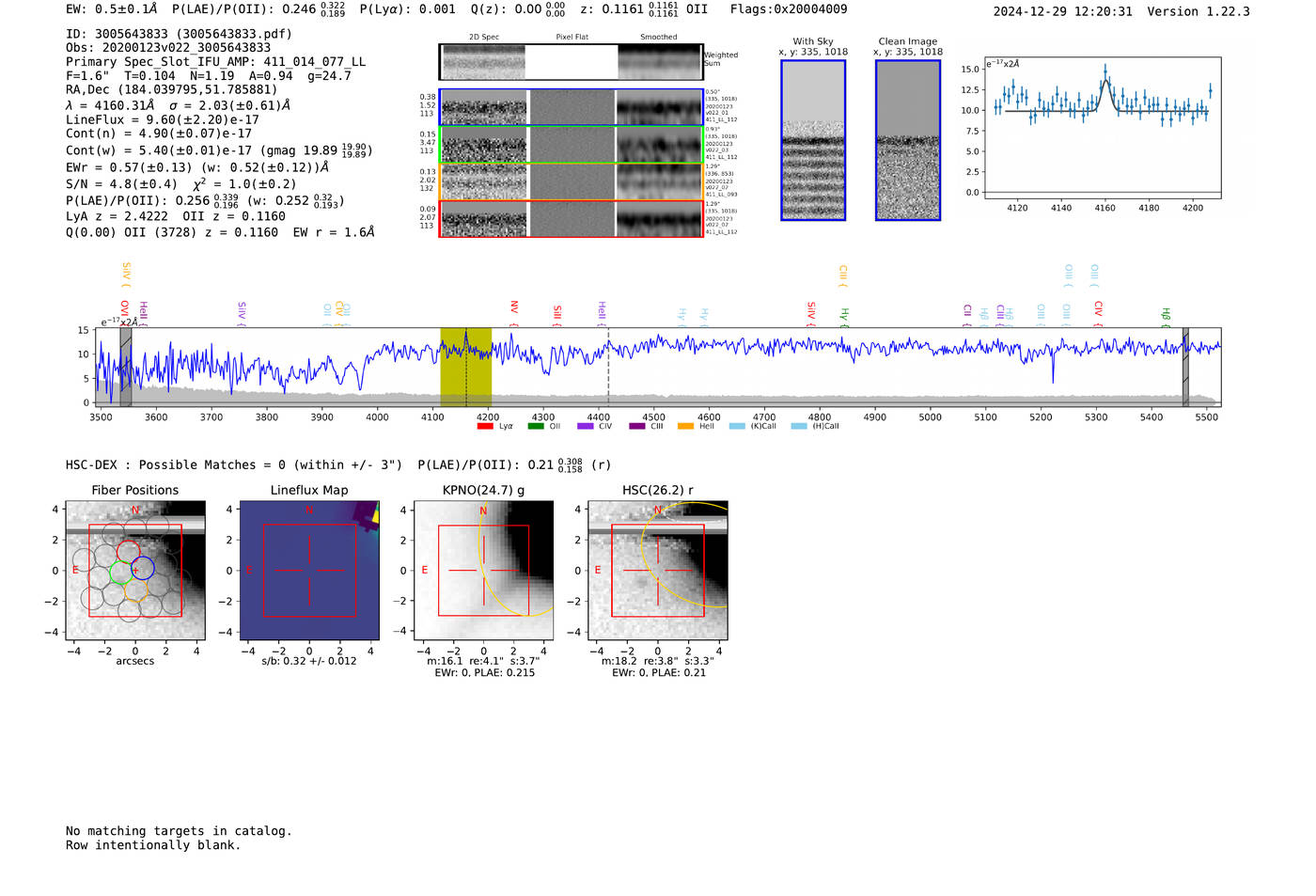Click the orange HeII legend swatch
This screenshot has height=896, width=1316.
[x=686, y=426]
